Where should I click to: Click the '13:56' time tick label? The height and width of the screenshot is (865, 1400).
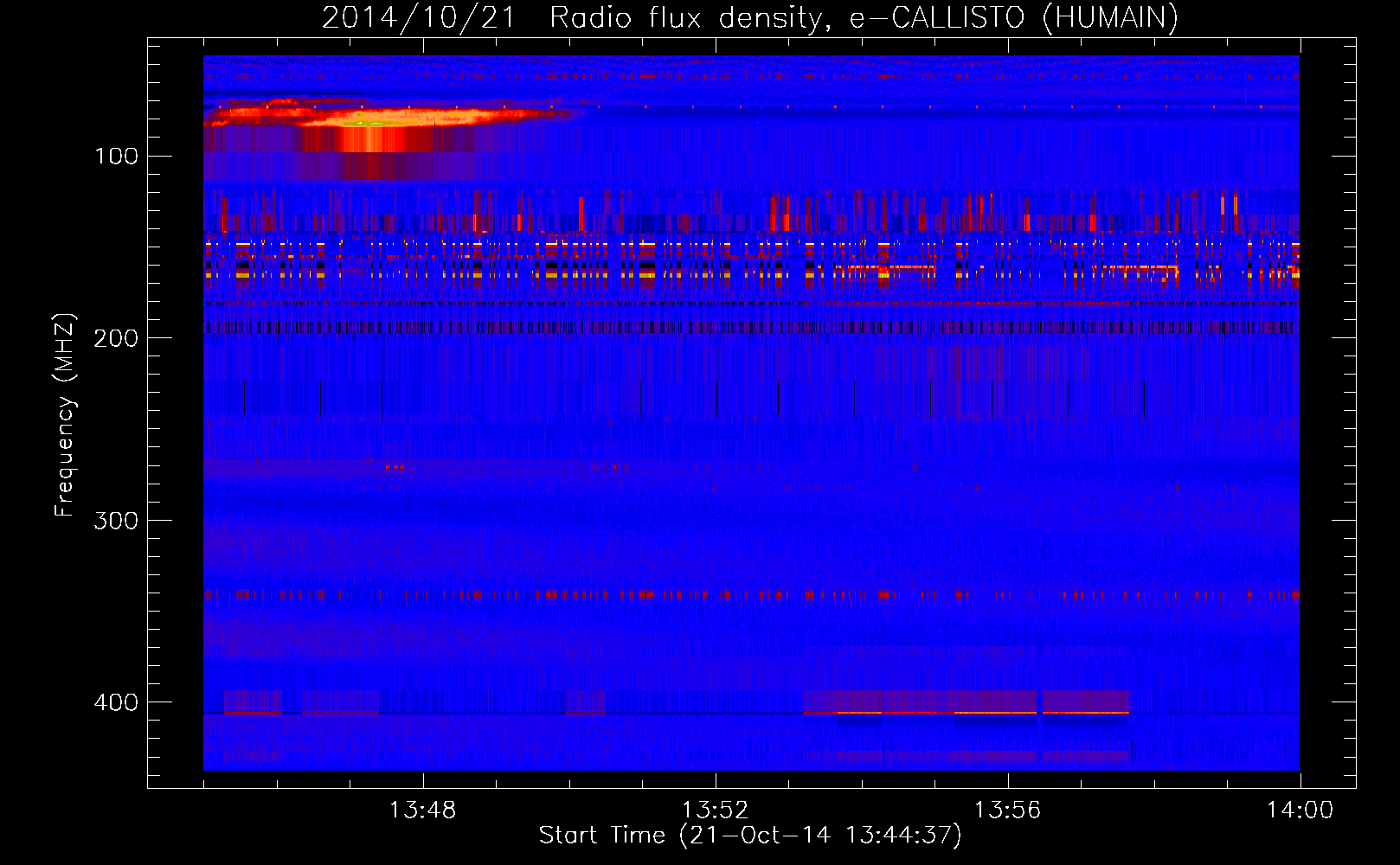tap(1007, 810)
